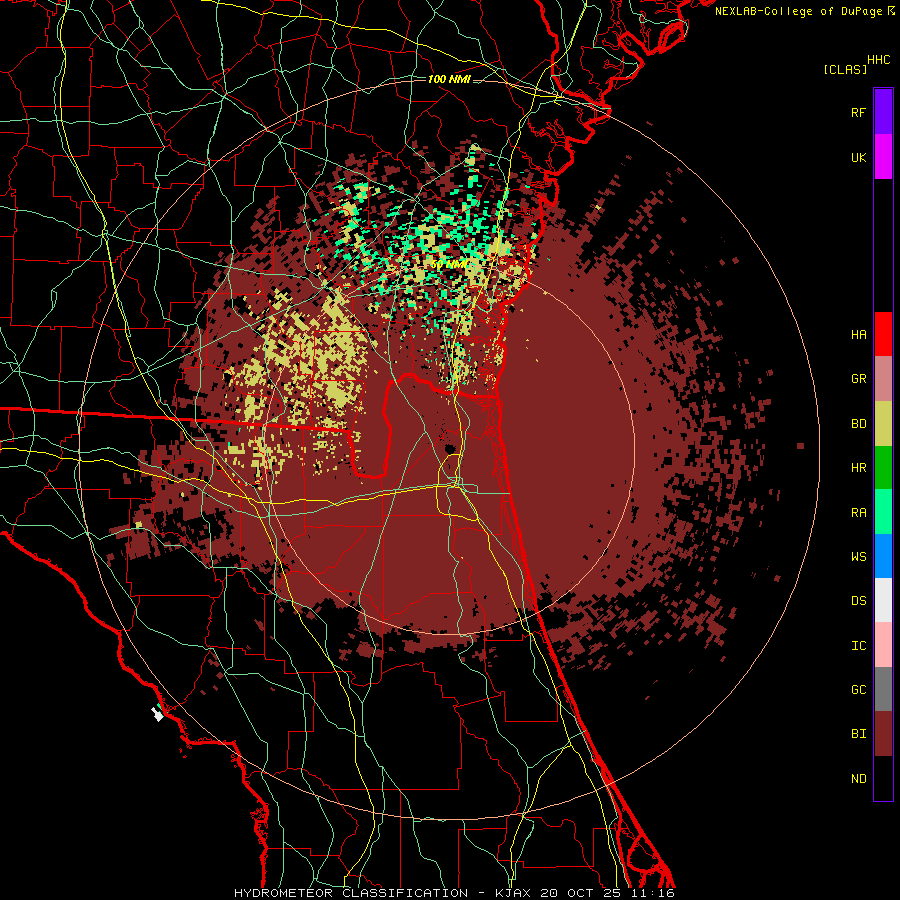This screenshot has height=900, width=900.
Task: Click the '[CLAS]' legend units text
Action: pos(845,70)
